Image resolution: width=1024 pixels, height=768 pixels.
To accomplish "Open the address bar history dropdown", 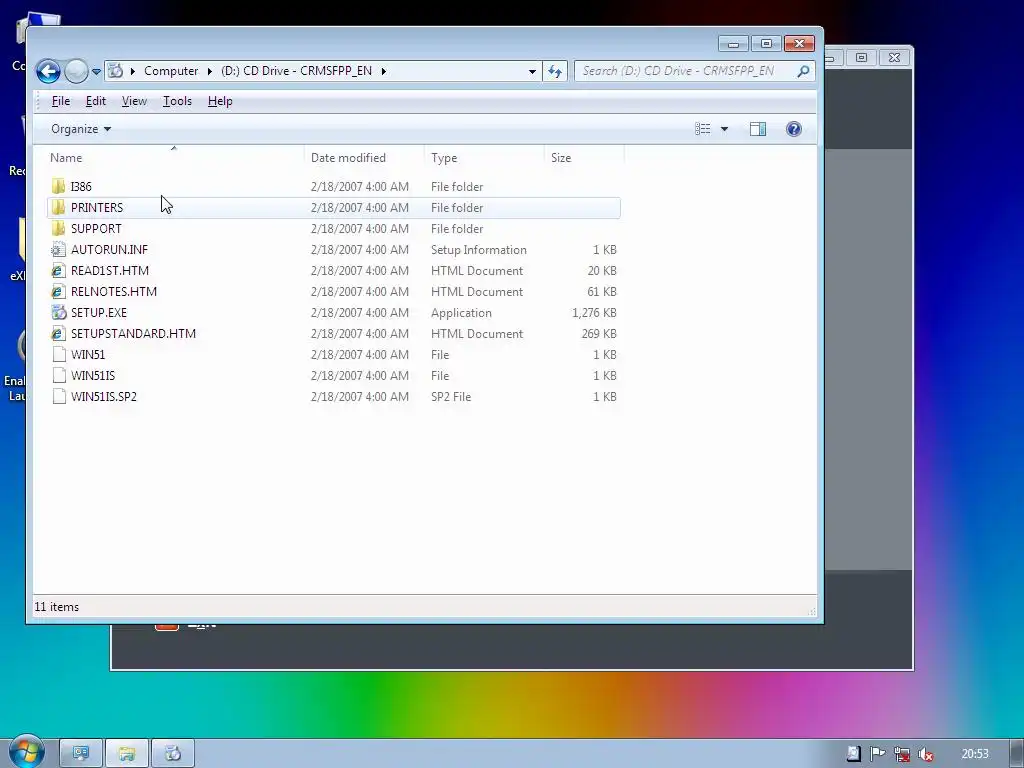I will pos(532,72).
